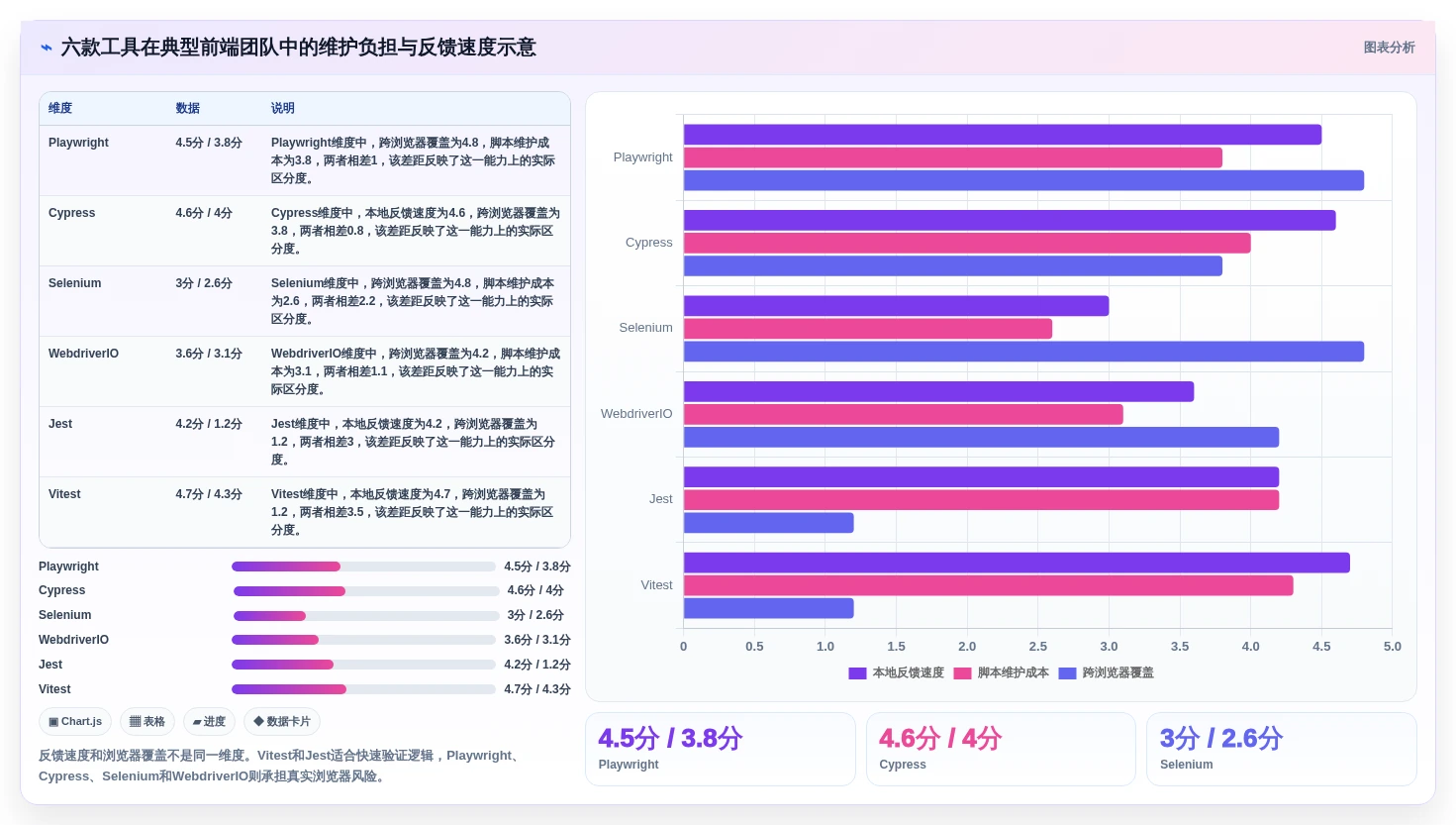Select the Vitest table row name
The image size is (1456, 825).
click(x=64, y=494)
